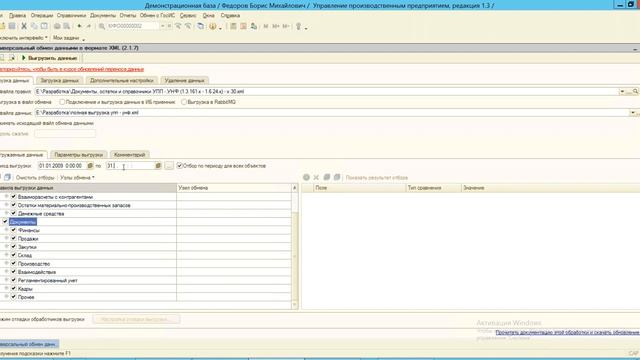Toggle the Денежные средства checkbox

(13, 213)
